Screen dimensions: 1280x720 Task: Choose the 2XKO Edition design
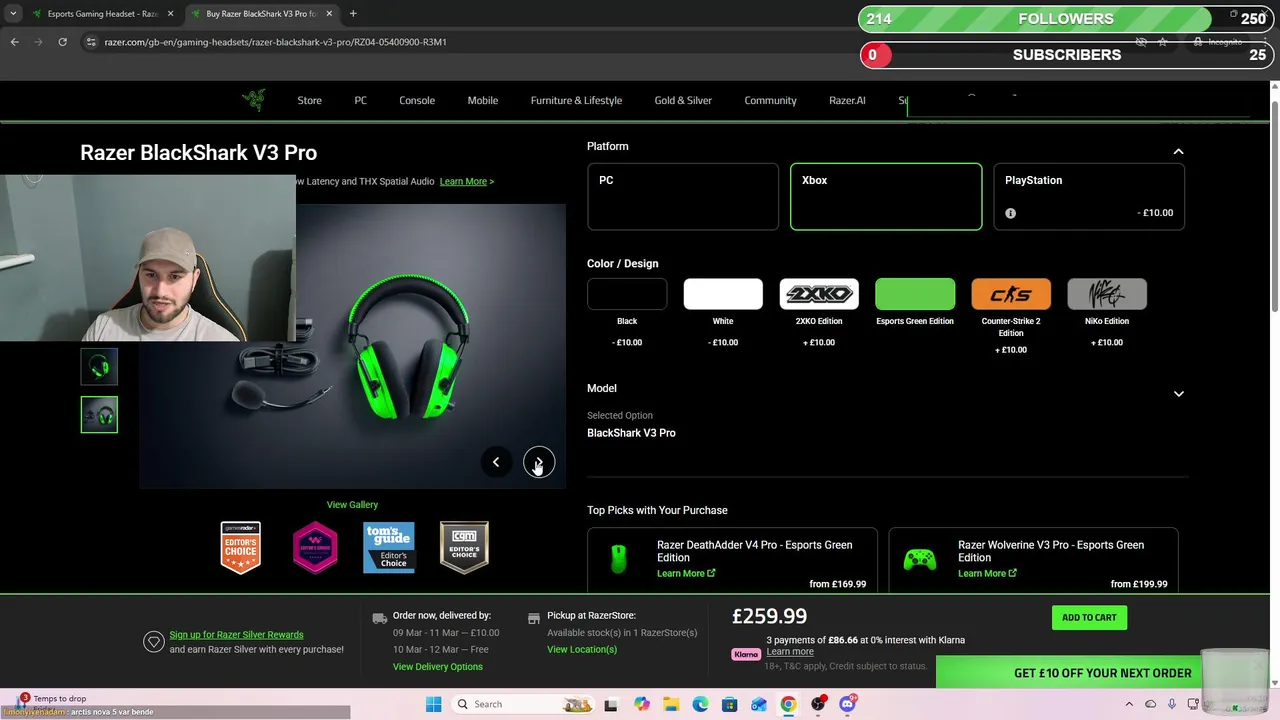point(819,294)
